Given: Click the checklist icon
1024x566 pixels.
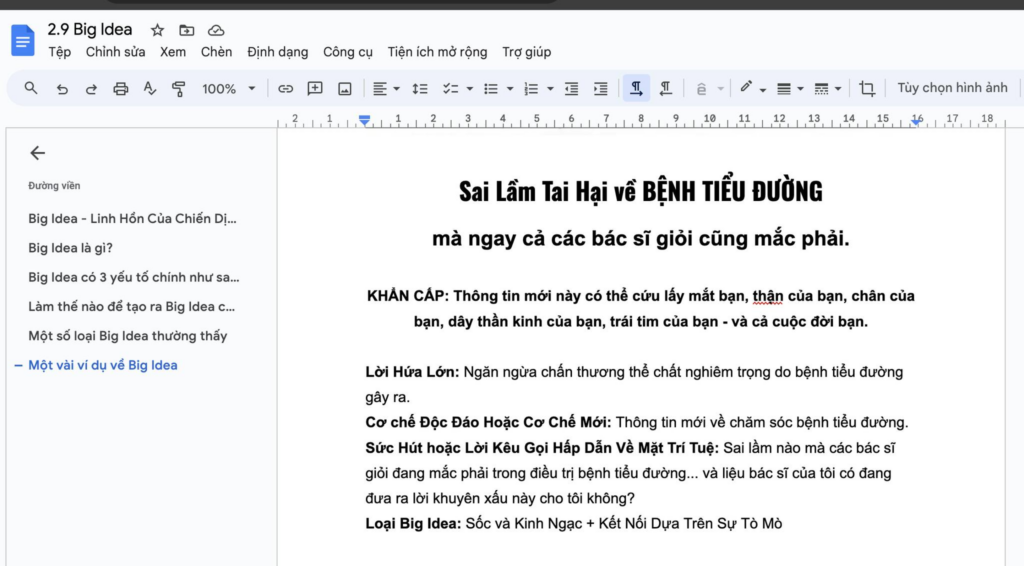Looking at the screenshot, I should [x=450, y=89].
